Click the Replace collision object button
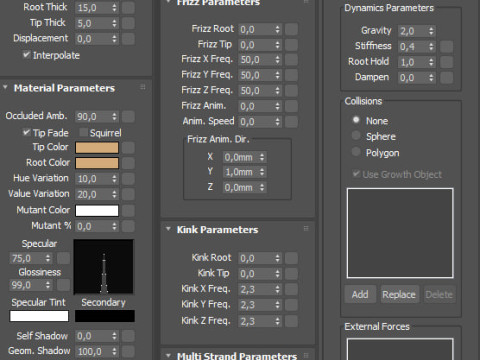Image resolution: width=480 pixels, height=360 pixels. 399,294
